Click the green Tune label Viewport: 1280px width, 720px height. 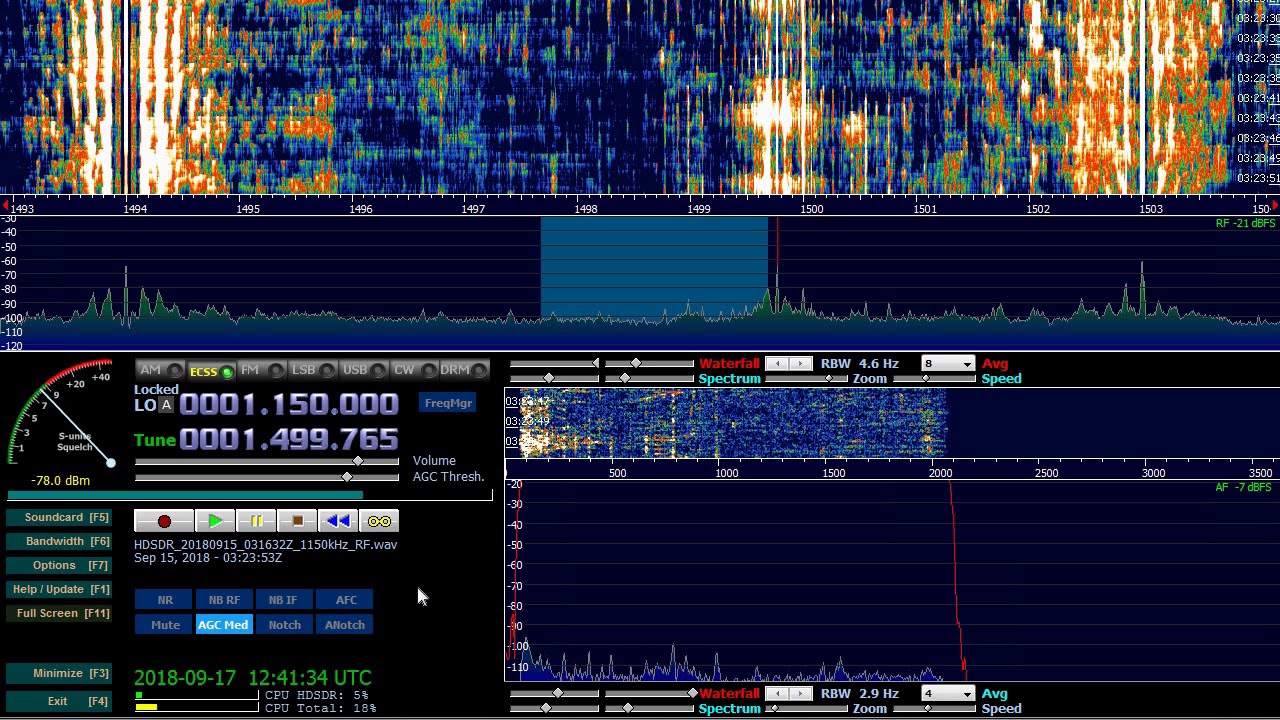(x=155, y=440)
